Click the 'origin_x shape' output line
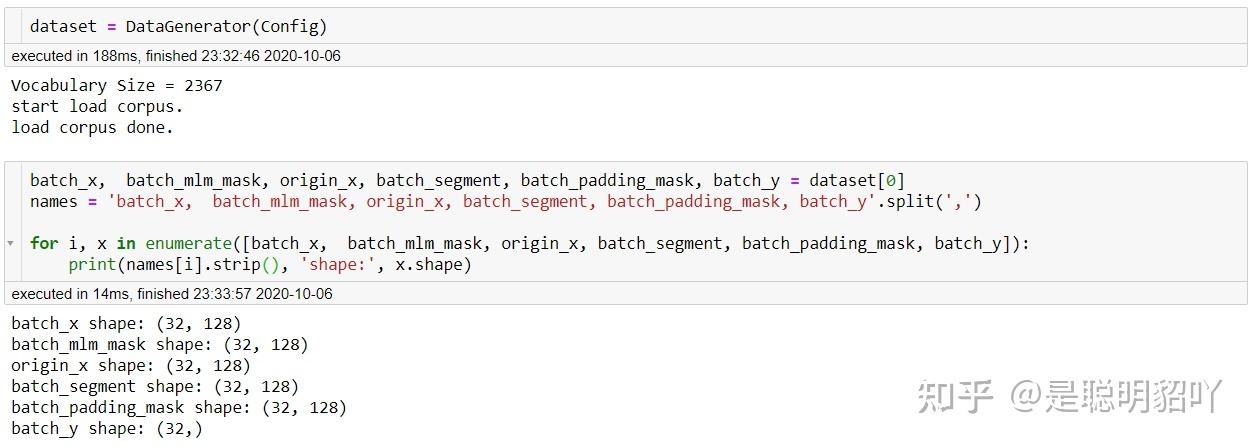Viewport: 1254px width, 447px height. [130, 366]
